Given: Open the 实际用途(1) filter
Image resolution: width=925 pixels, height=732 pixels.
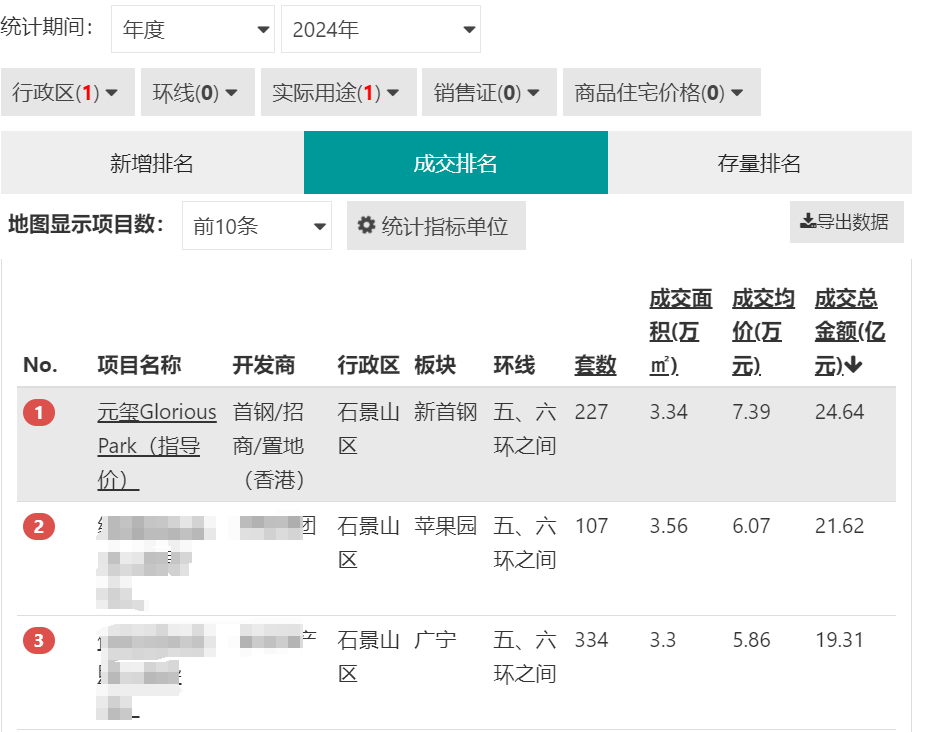Looking at the screenshot, I should click(x=339, y=92).
